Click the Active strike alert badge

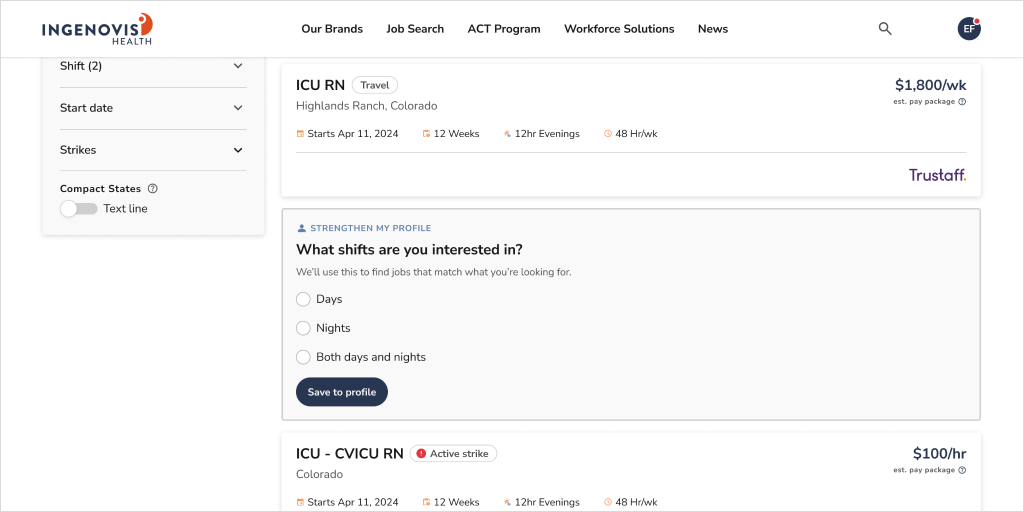pyautogui.click(x=453, y=453)
